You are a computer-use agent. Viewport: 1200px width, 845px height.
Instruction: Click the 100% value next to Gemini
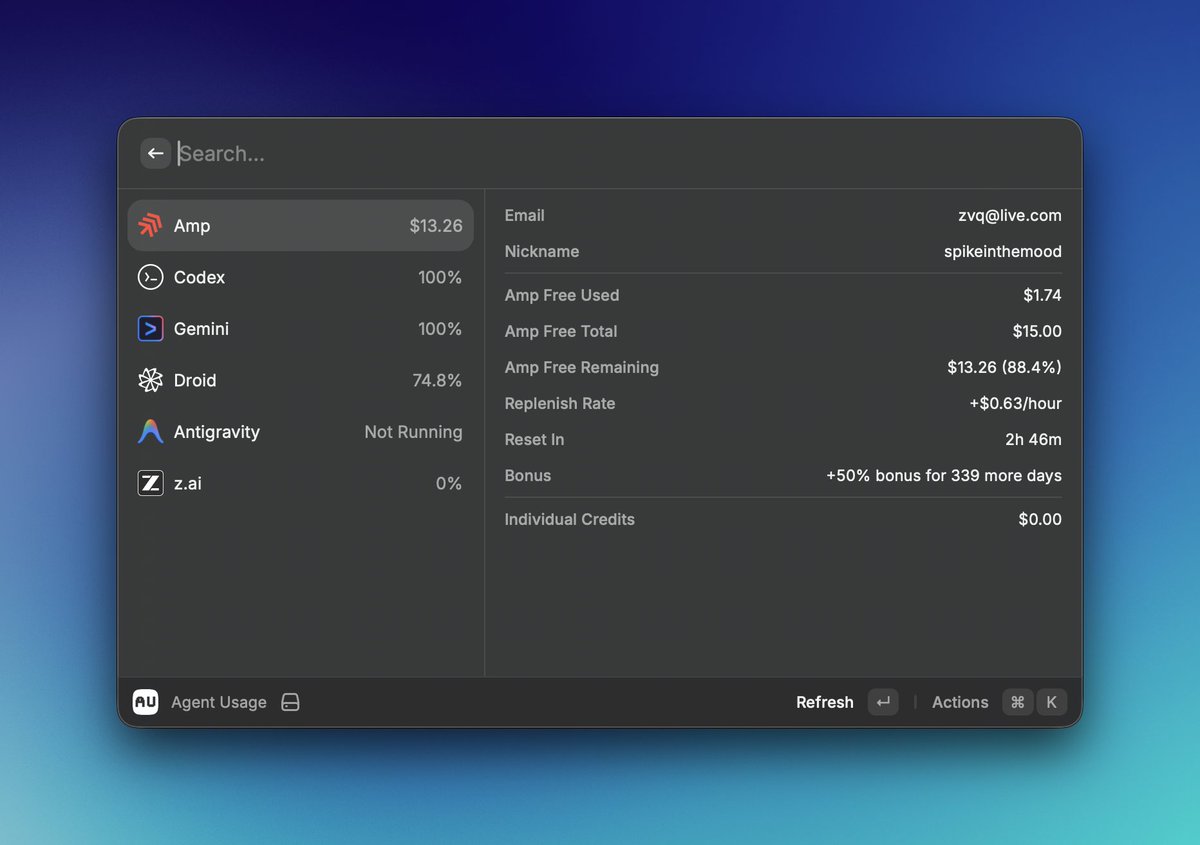440,329
